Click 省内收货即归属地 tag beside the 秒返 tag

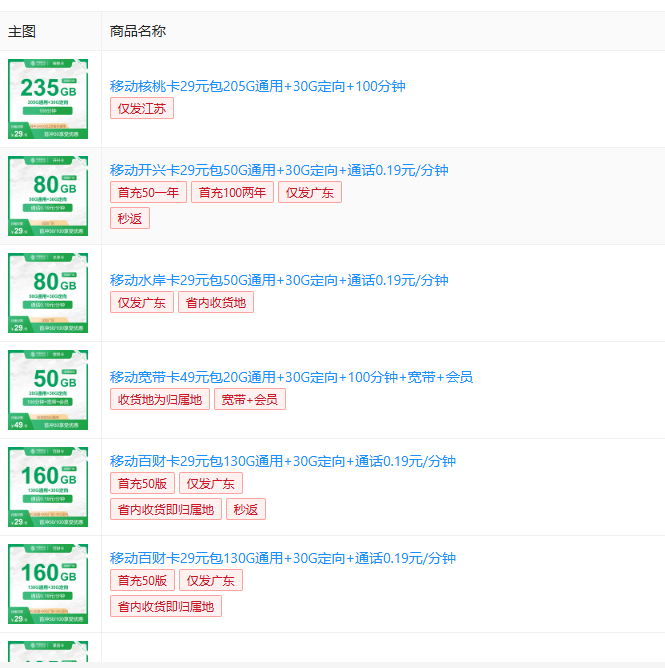click(166, 509)
